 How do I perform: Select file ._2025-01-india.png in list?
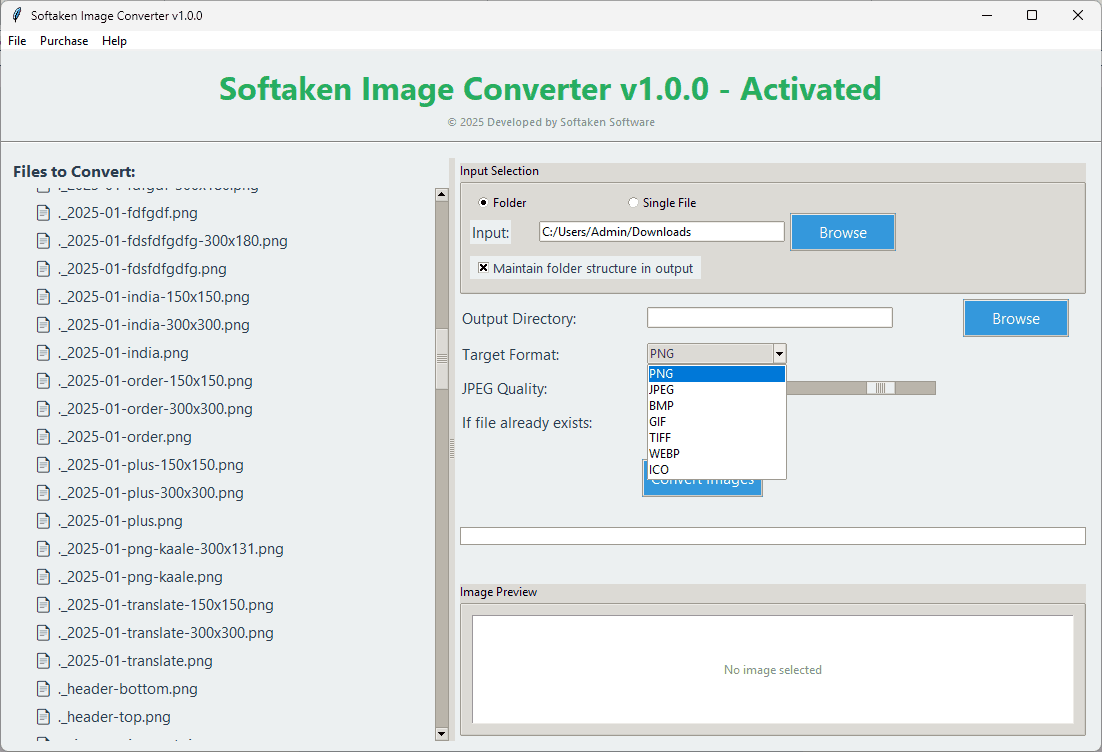pyautogui.click(x=124, y=353)
